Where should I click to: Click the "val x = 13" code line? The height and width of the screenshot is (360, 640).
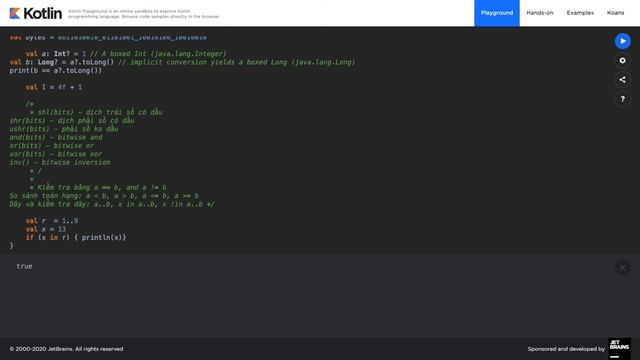(x=46, y=229)
